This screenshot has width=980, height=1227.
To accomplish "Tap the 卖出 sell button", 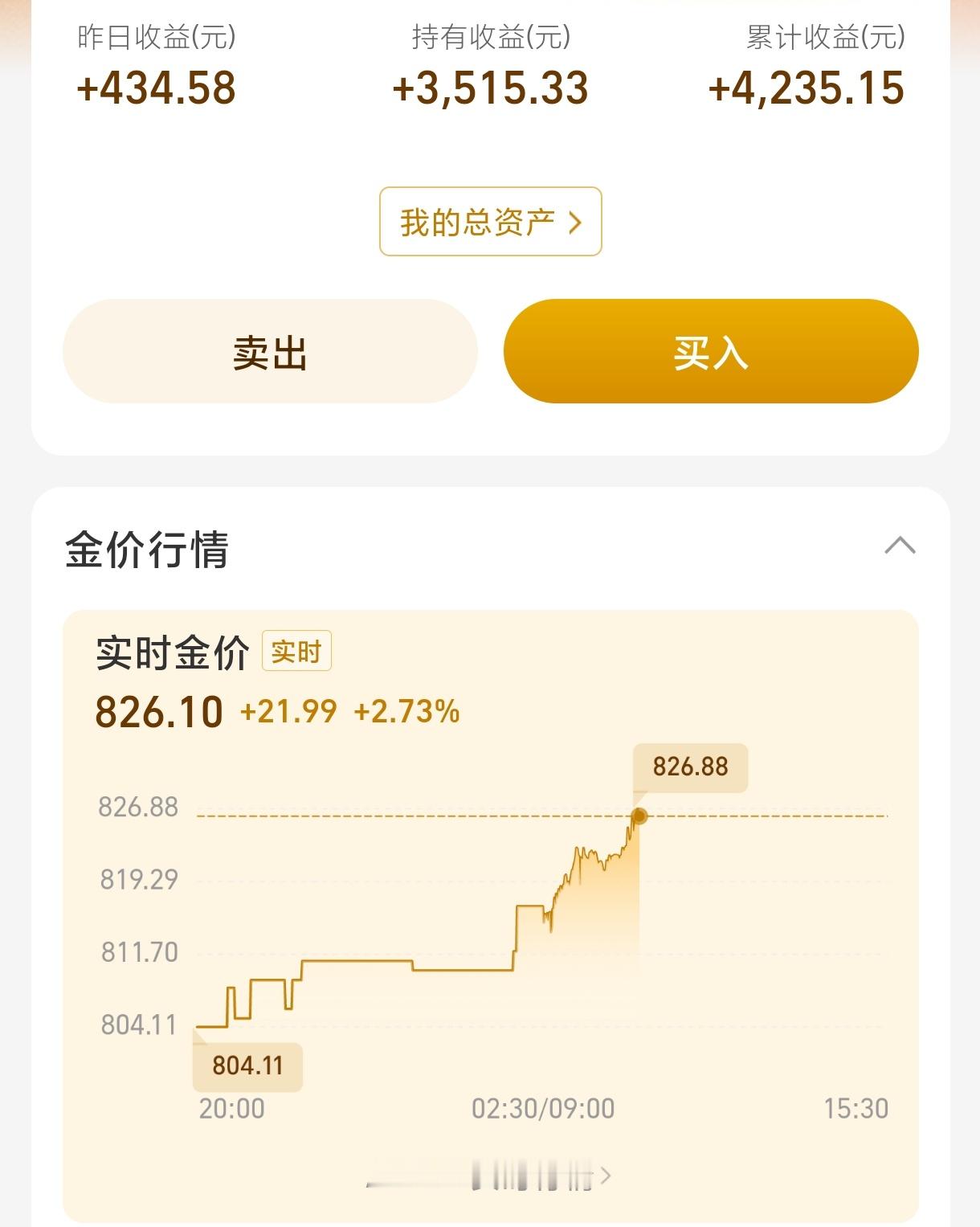I will click(270, 351).
